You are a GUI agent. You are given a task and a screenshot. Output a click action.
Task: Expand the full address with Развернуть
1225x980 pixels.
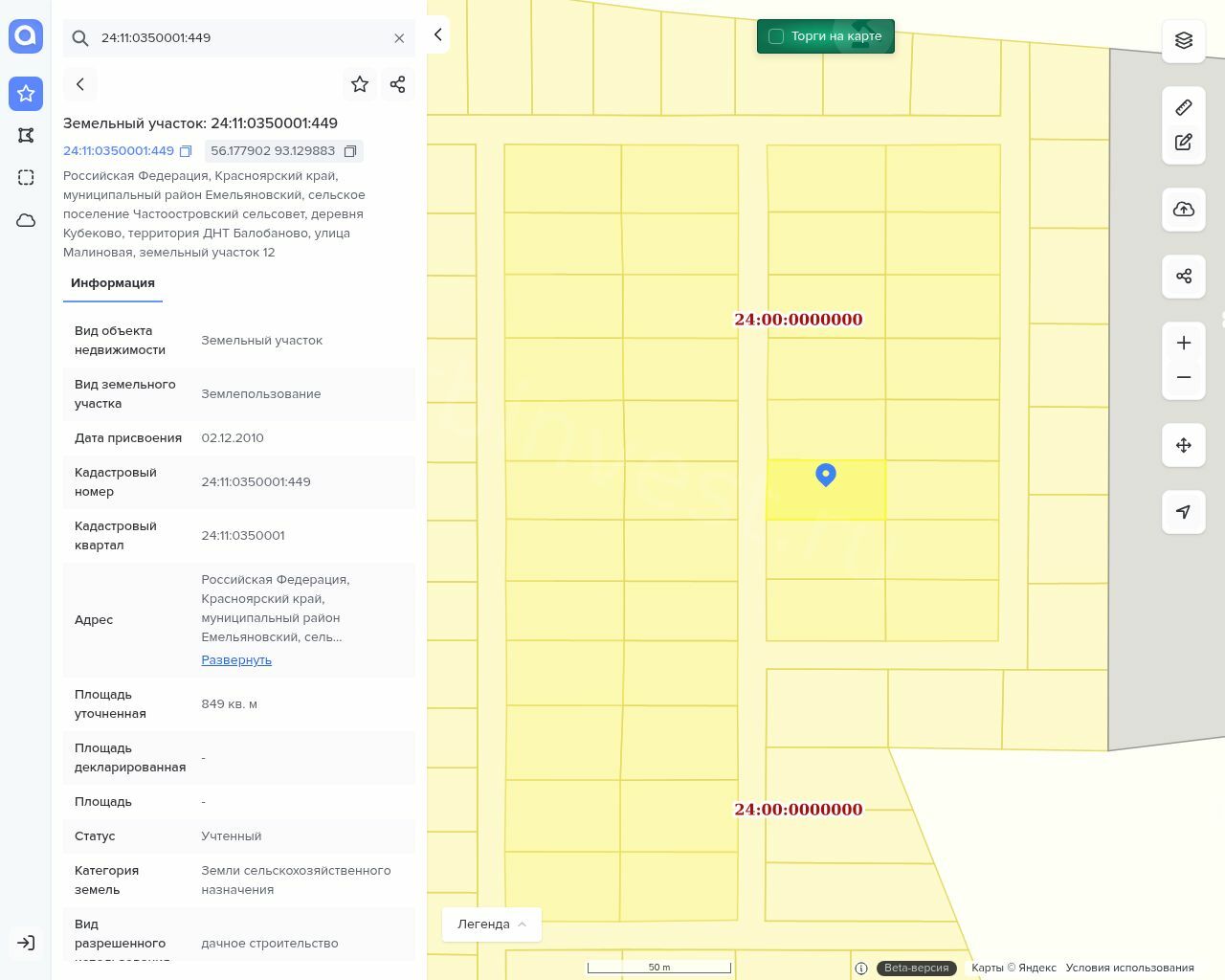coord(236,659)
